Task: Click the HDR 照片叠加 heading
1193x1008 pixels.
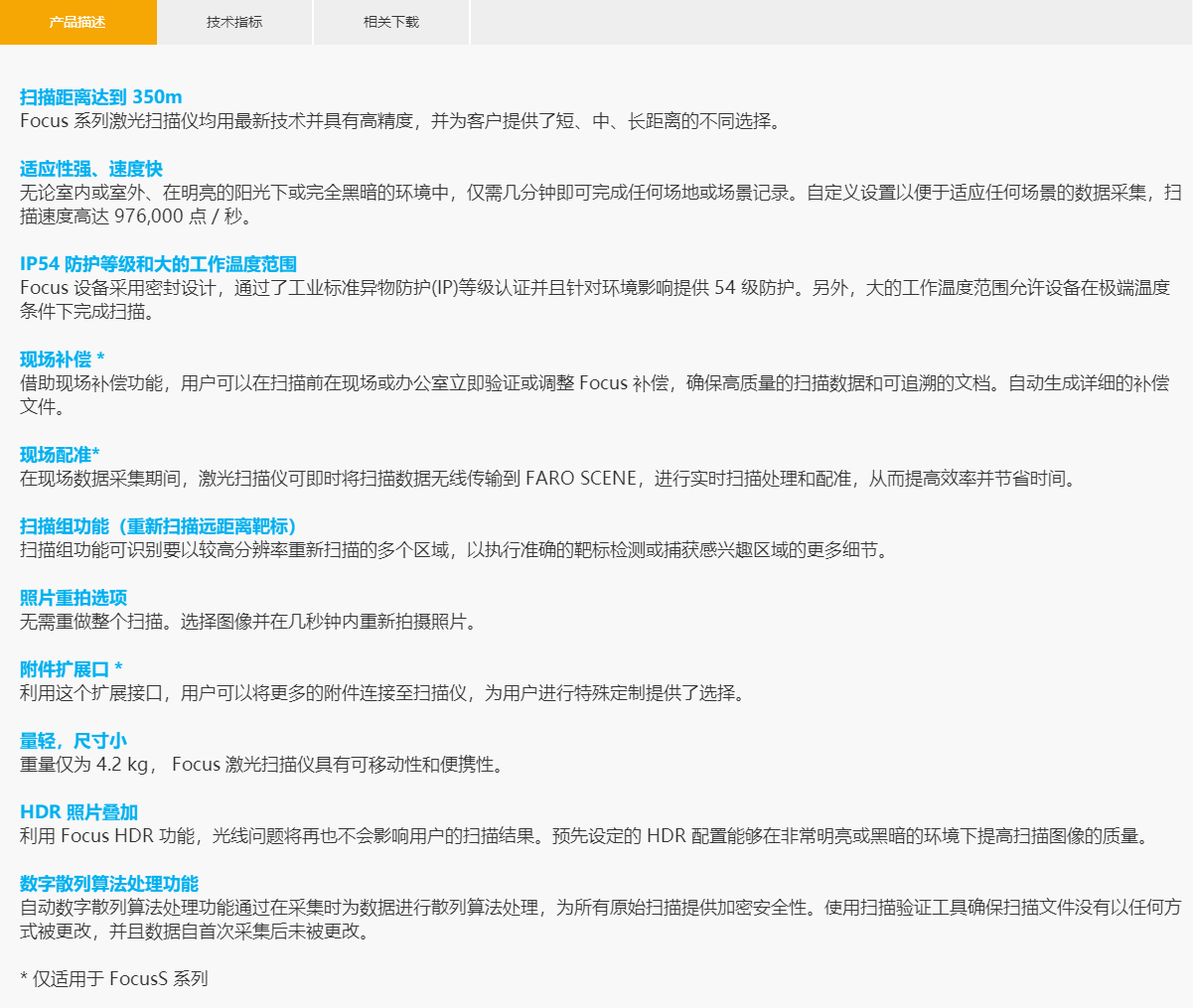Action: (79, 812)
